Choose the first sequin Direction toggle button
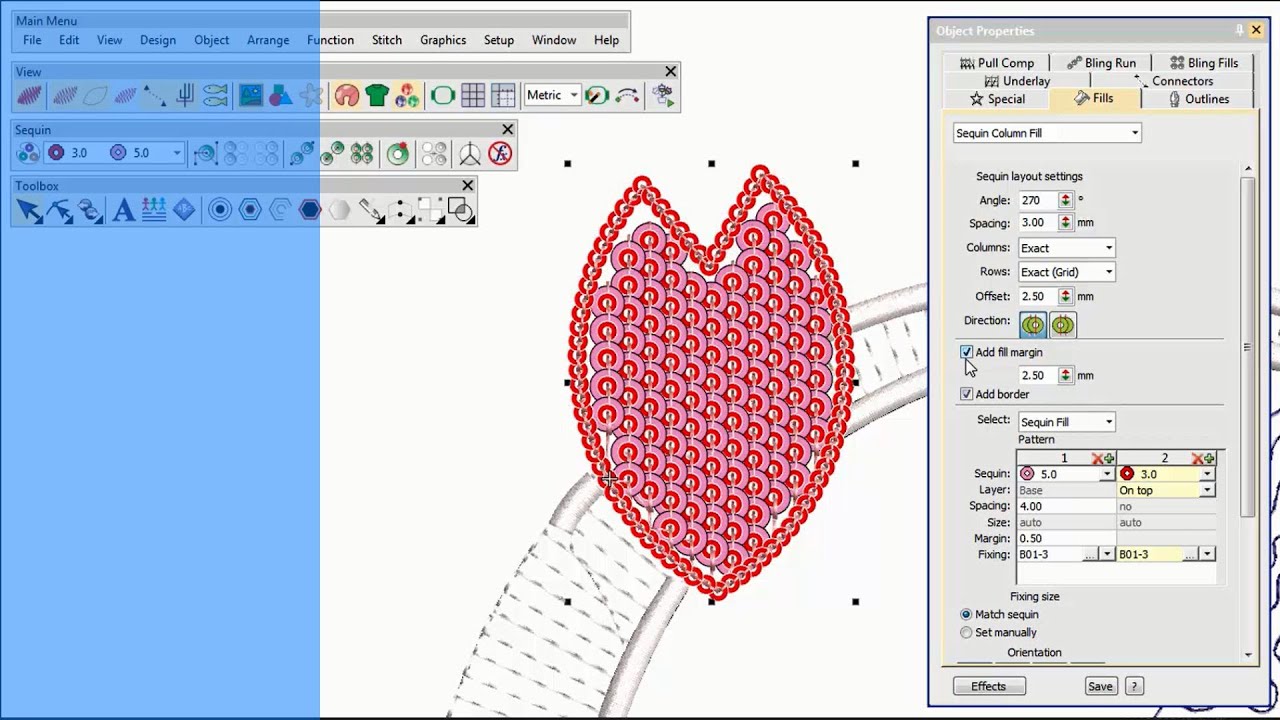The width and height of the screenshot is (1280, 720). tap(1033, 324)
